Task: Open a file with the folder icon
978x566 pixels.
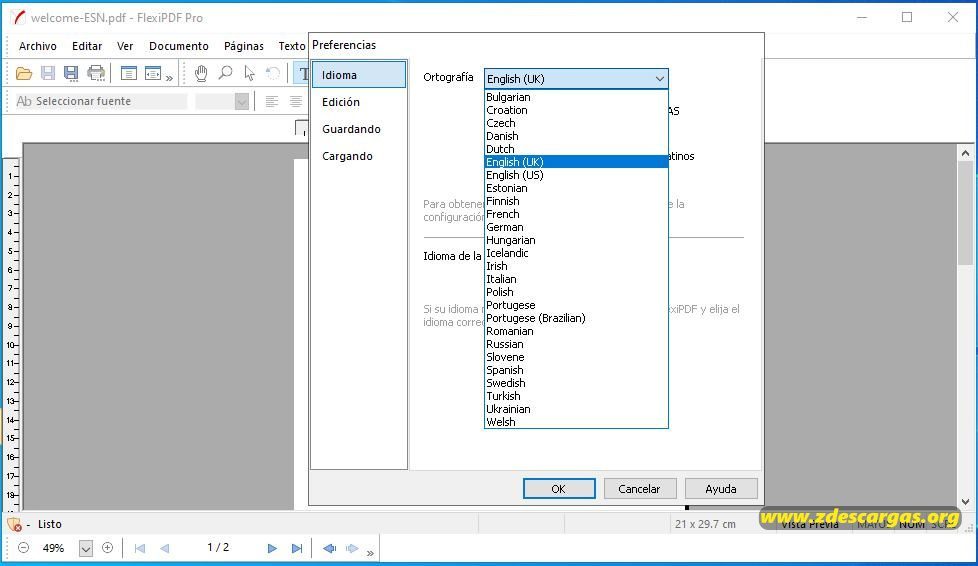Action: tap(24, 74)
